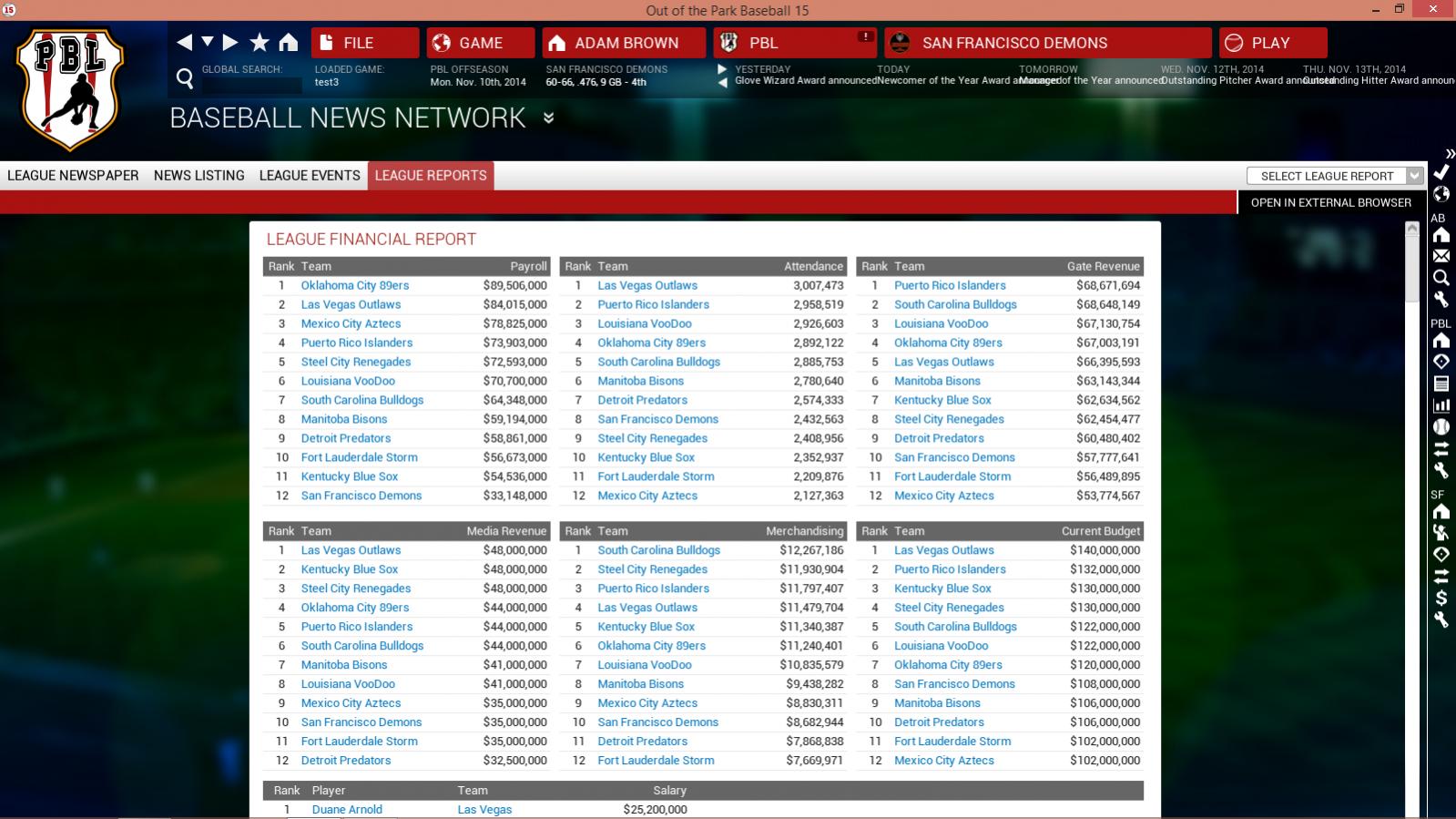
Task: Open the ADAM BROWN manager menu
Action: (624, 43)
